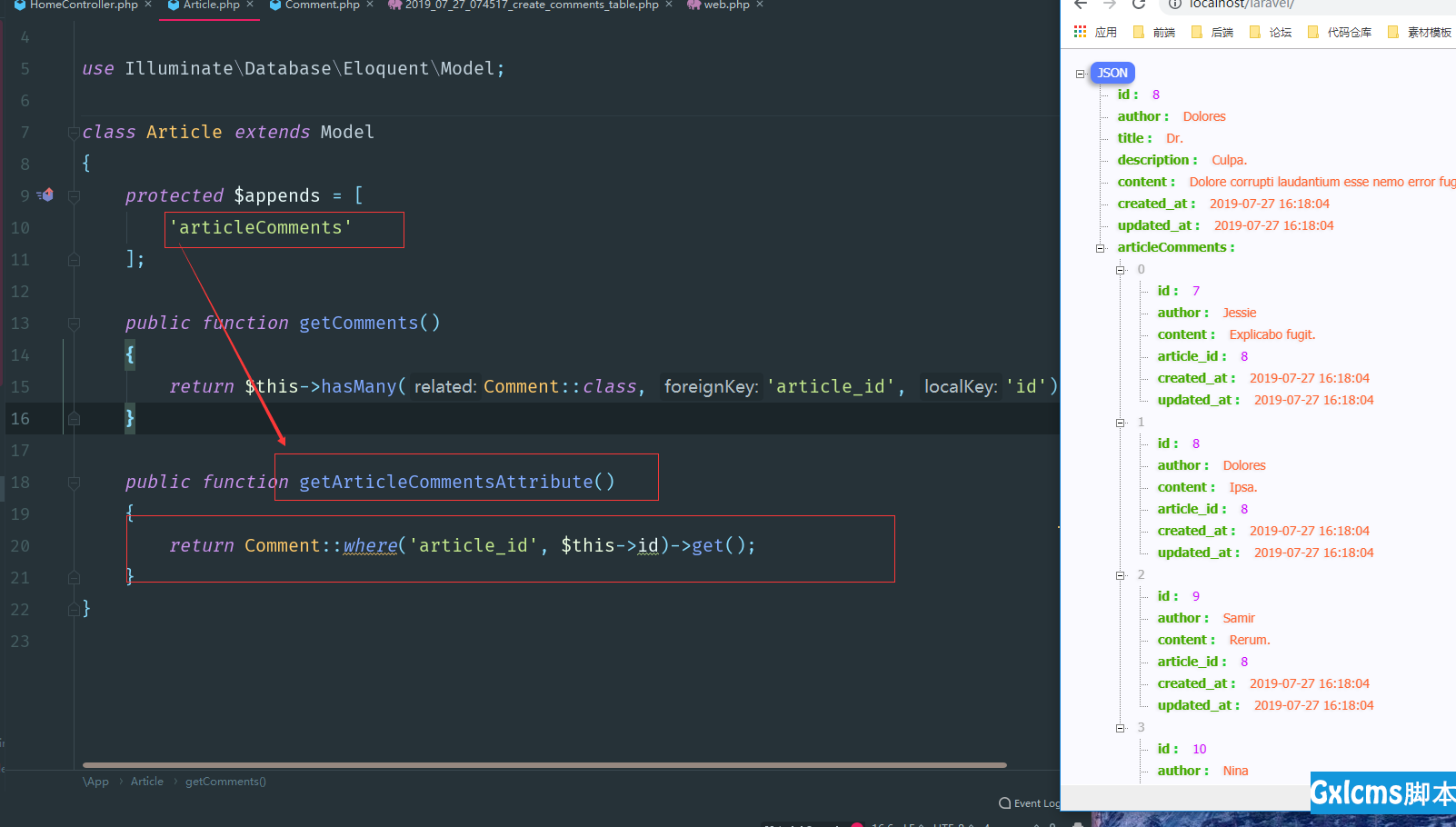Image resolution: width=1456 pixels, height=827 pixels.
Task: Fold the getComments function at line 13
Action: [74, 324]
